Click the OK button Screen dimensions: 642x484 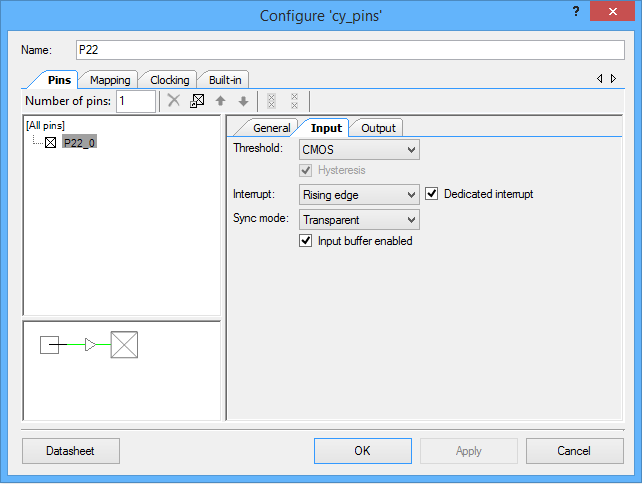[x=363, y=451]
